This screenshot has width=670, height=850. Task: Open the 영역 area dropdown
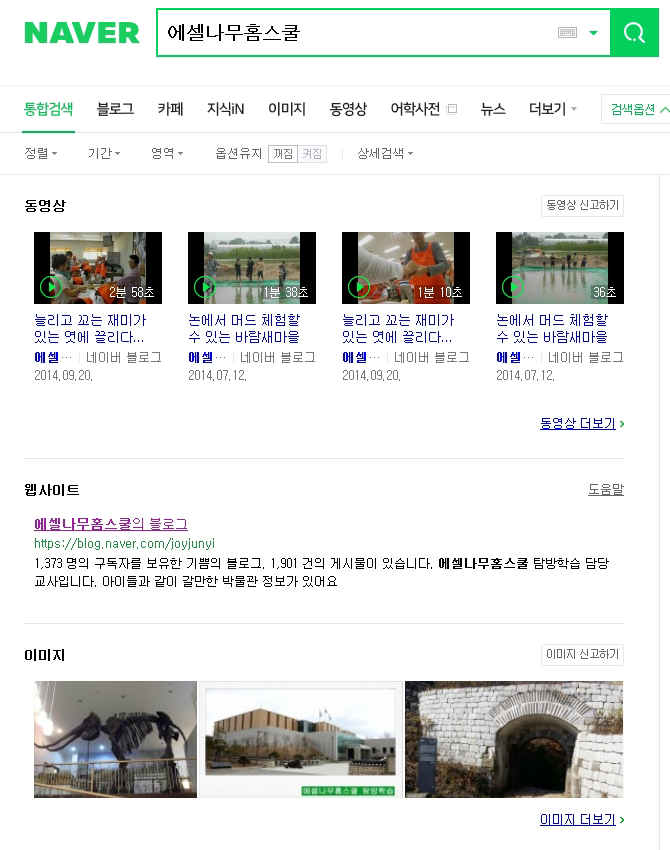coord(166,153)
